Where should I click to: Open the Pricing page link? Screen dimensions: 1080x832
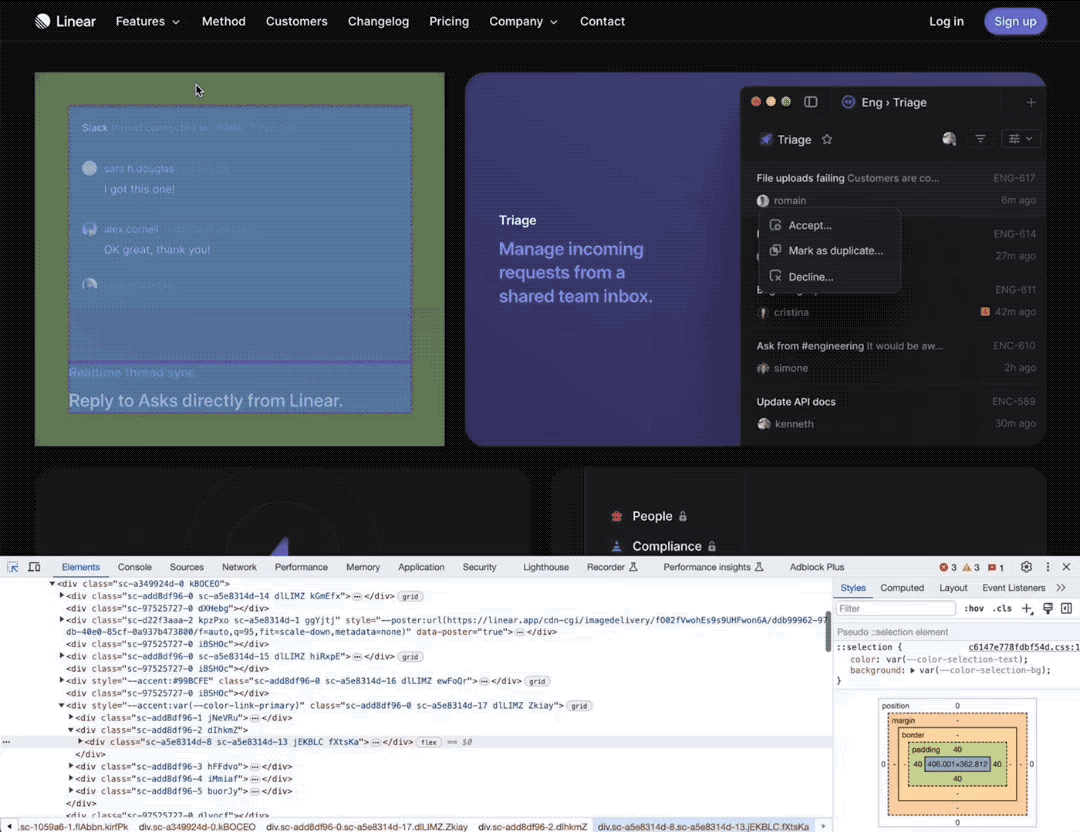(449, 21)
